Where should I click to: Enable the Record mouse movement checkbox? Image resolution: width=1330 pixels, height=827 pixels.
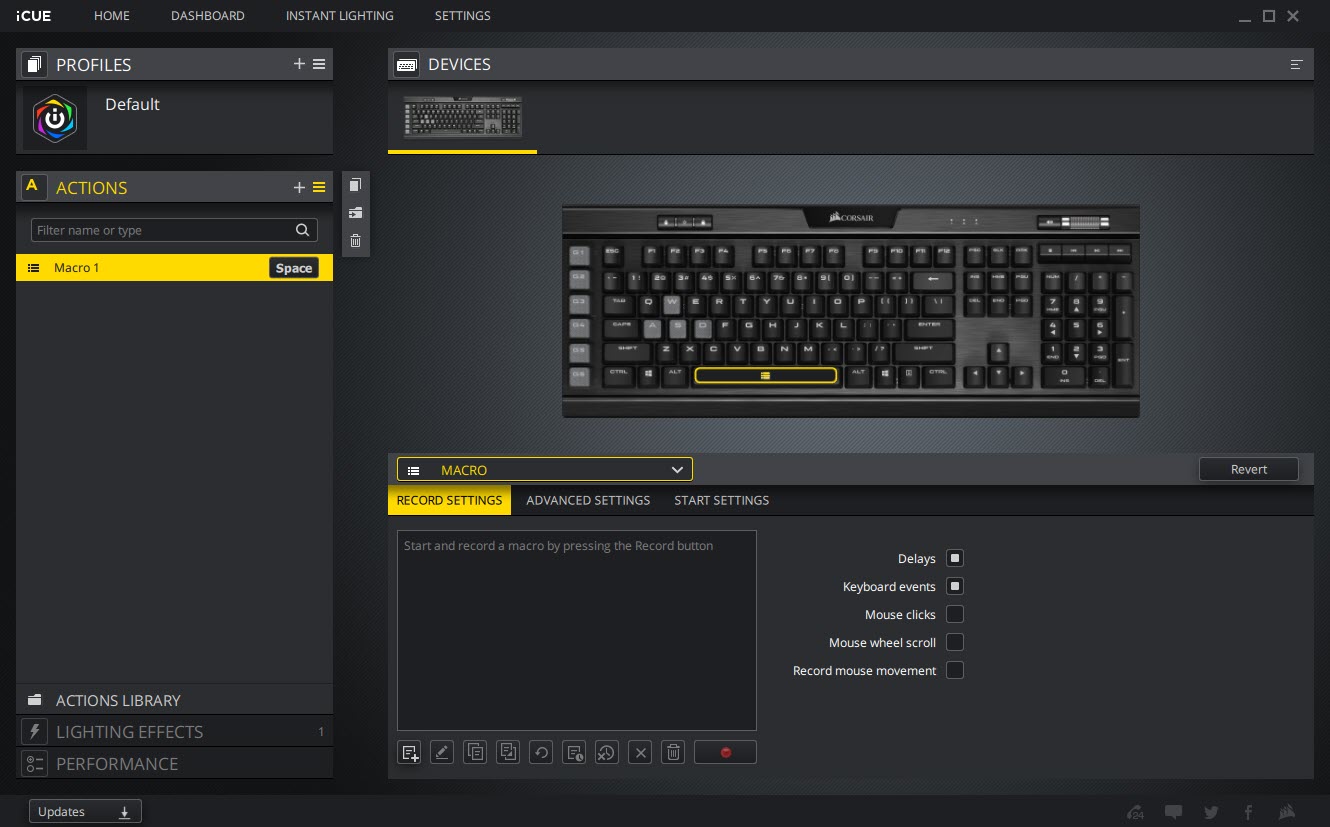955,670
